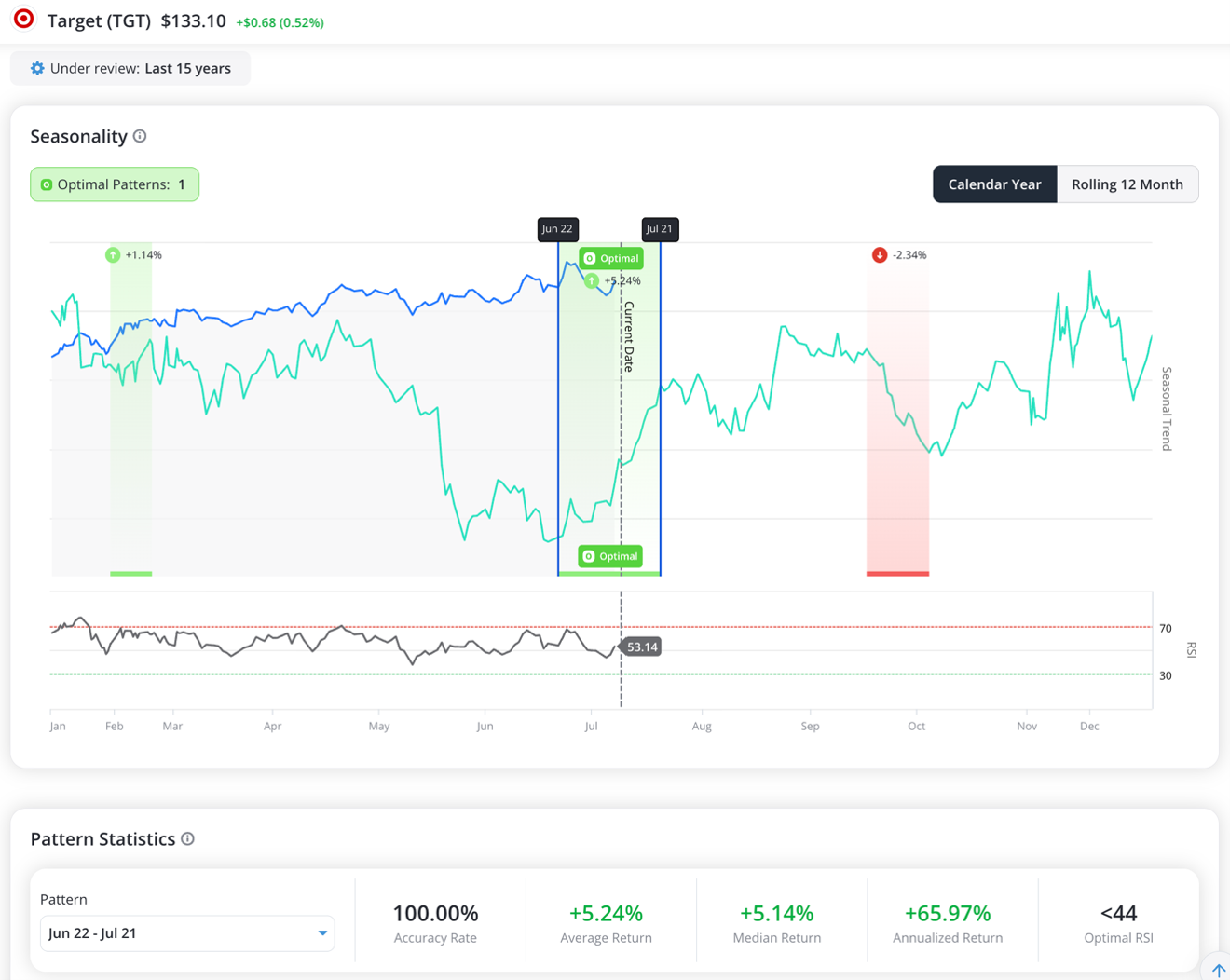Open the review period settings gear
Image resolution: width=1230 pixels, height=980 pixels.
point(37,68)
